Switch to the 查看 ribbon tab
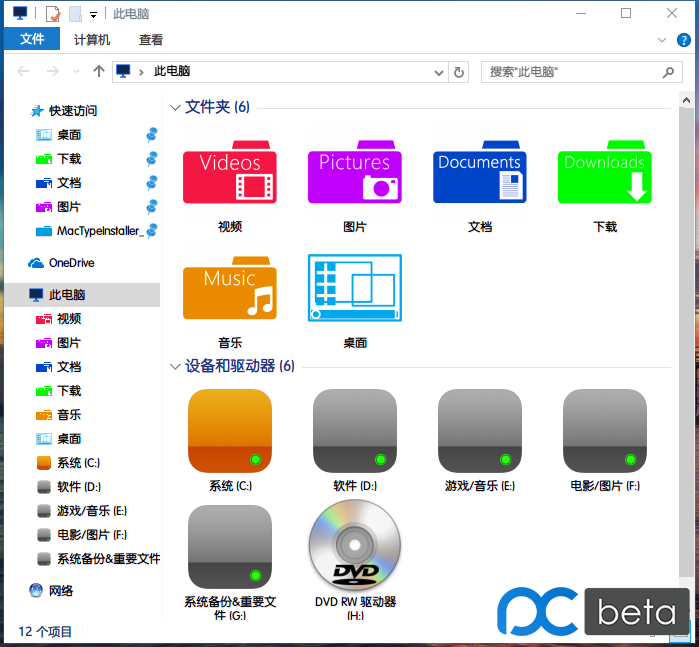Image resolution: width=699 pixels, height=647 pixels. click(x=151, y=40)
